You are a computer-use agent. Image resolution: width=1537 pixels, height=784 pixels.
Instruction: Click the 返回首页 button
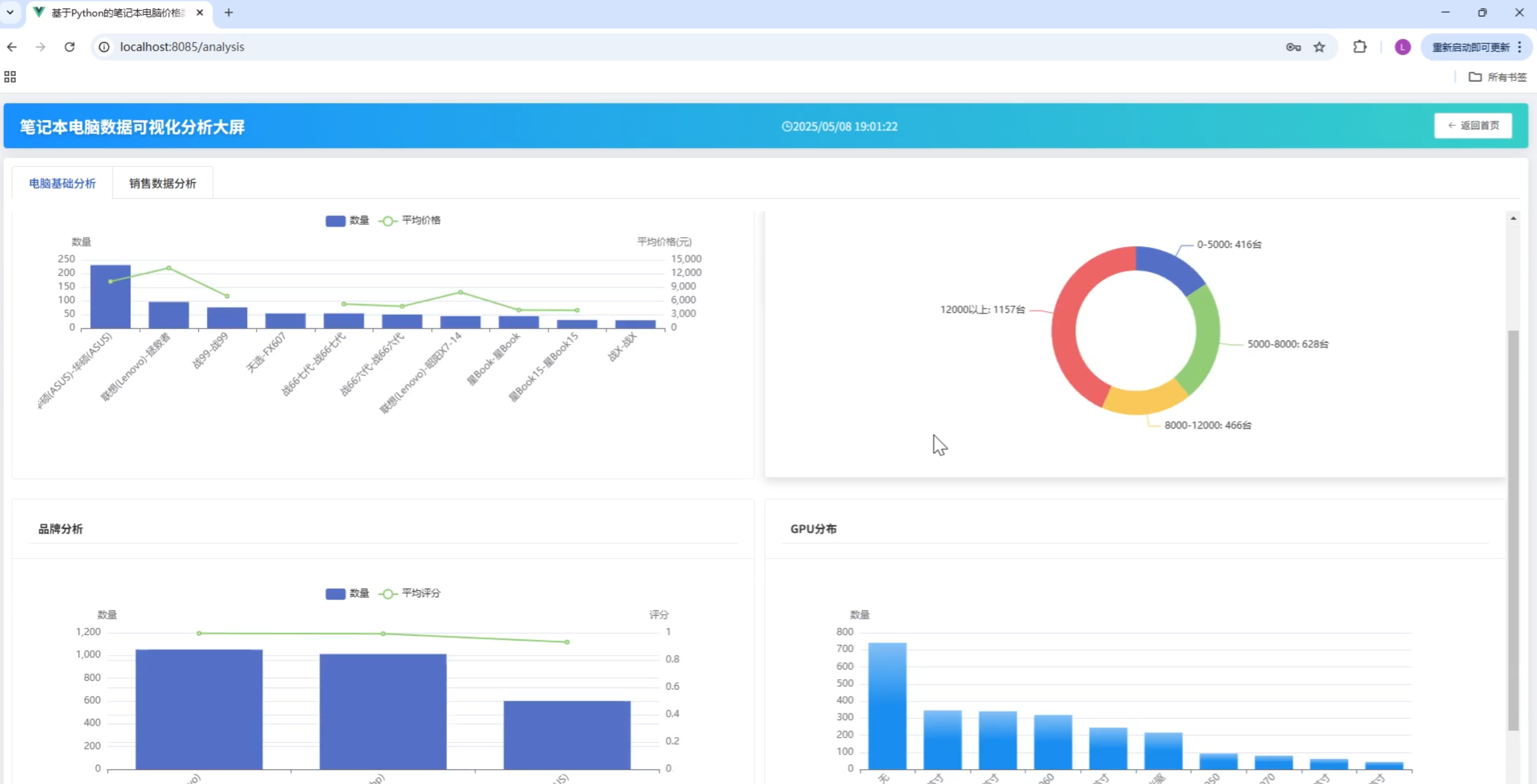coord(1472,125)
